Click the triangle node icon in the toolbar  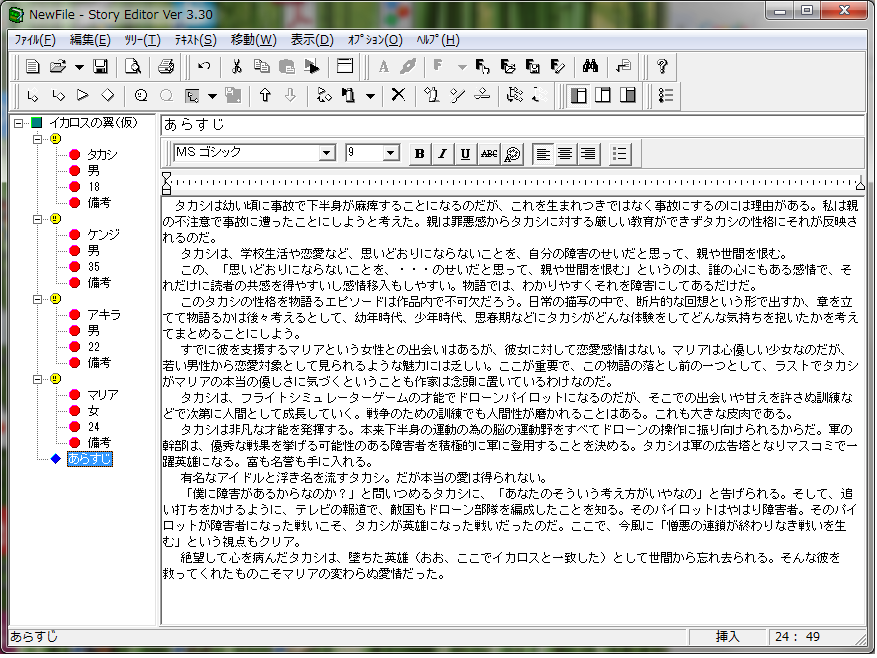(x=83, y=95)
